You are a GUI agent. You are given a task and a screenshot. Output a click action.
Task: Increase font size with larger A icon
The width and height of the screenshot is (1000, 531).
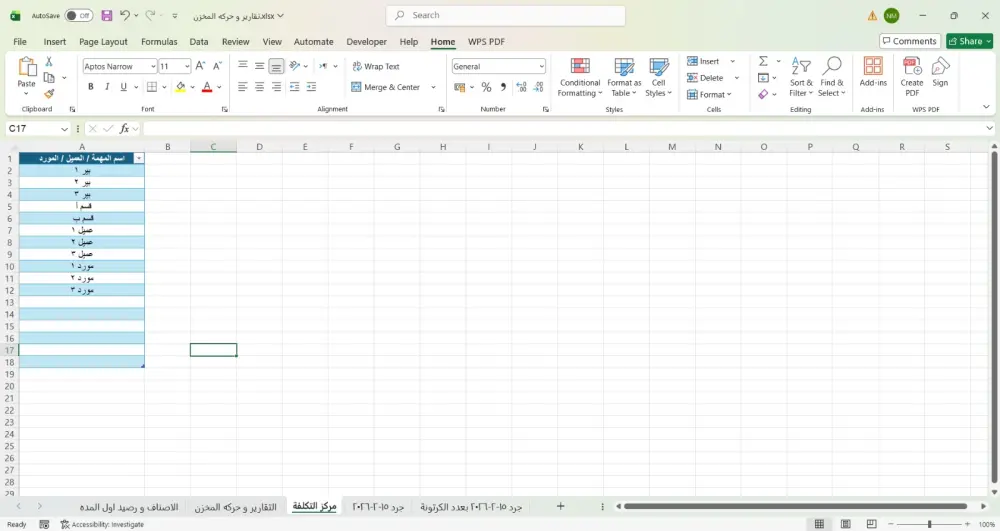click(200, 66)
